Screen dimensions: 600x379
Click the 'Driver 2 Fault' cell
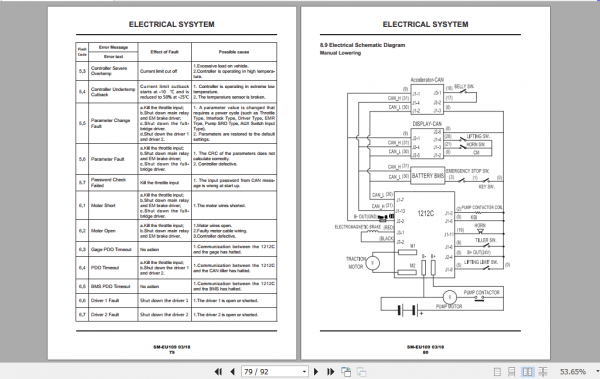pos(113,315)
